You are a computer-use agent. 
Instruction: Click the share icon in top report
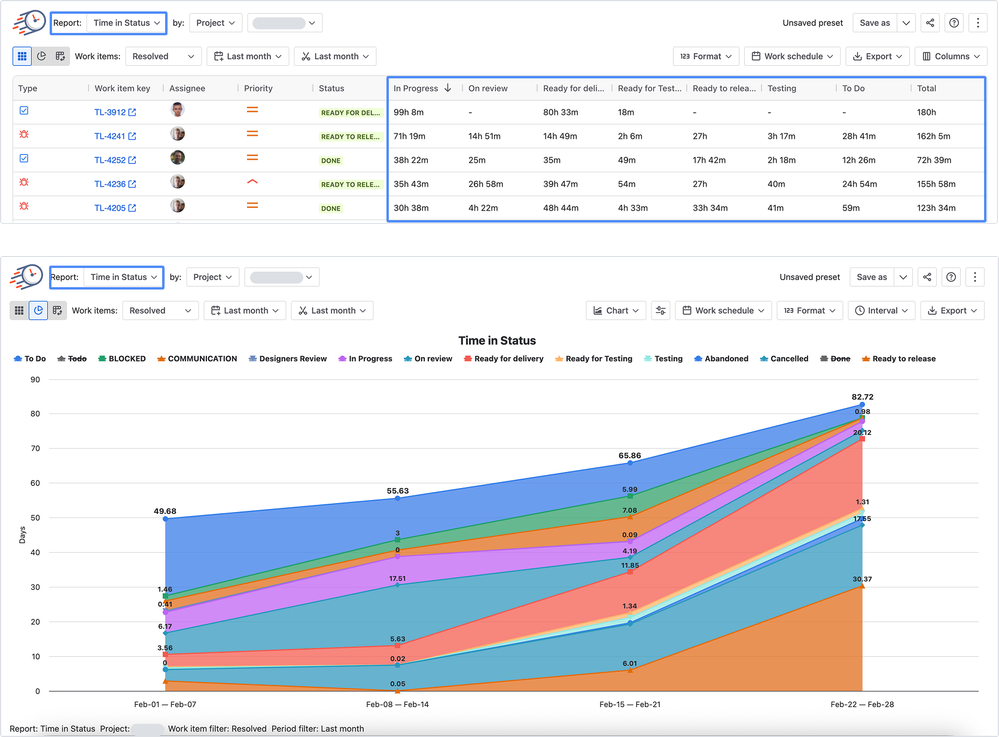[930, 23]
